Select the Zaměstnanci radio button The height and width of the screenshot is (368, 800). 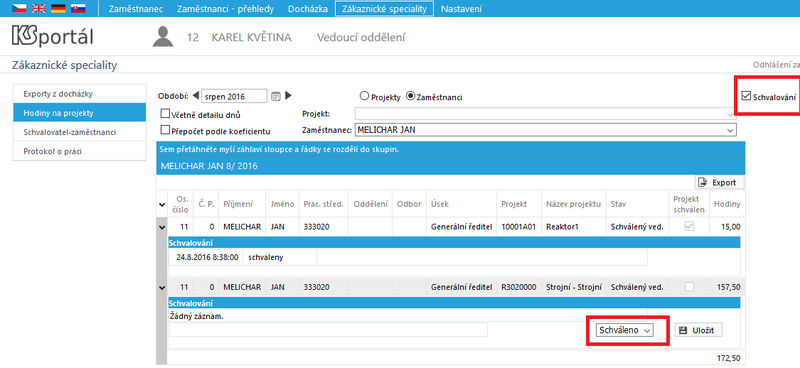[410, 96]
